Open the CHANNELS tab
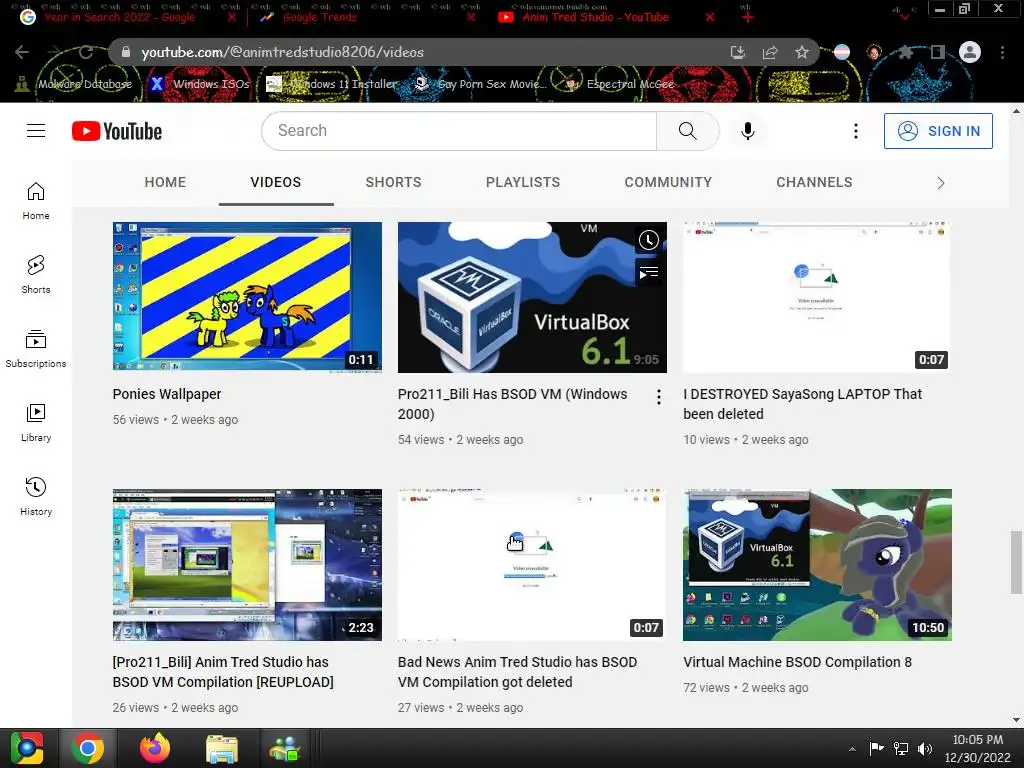This screenshot has width=1024, height=768. coord(814,182)
